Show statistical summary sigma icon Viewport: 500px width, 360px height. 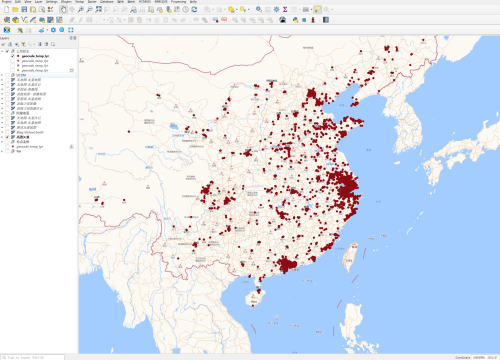[285, 10]
